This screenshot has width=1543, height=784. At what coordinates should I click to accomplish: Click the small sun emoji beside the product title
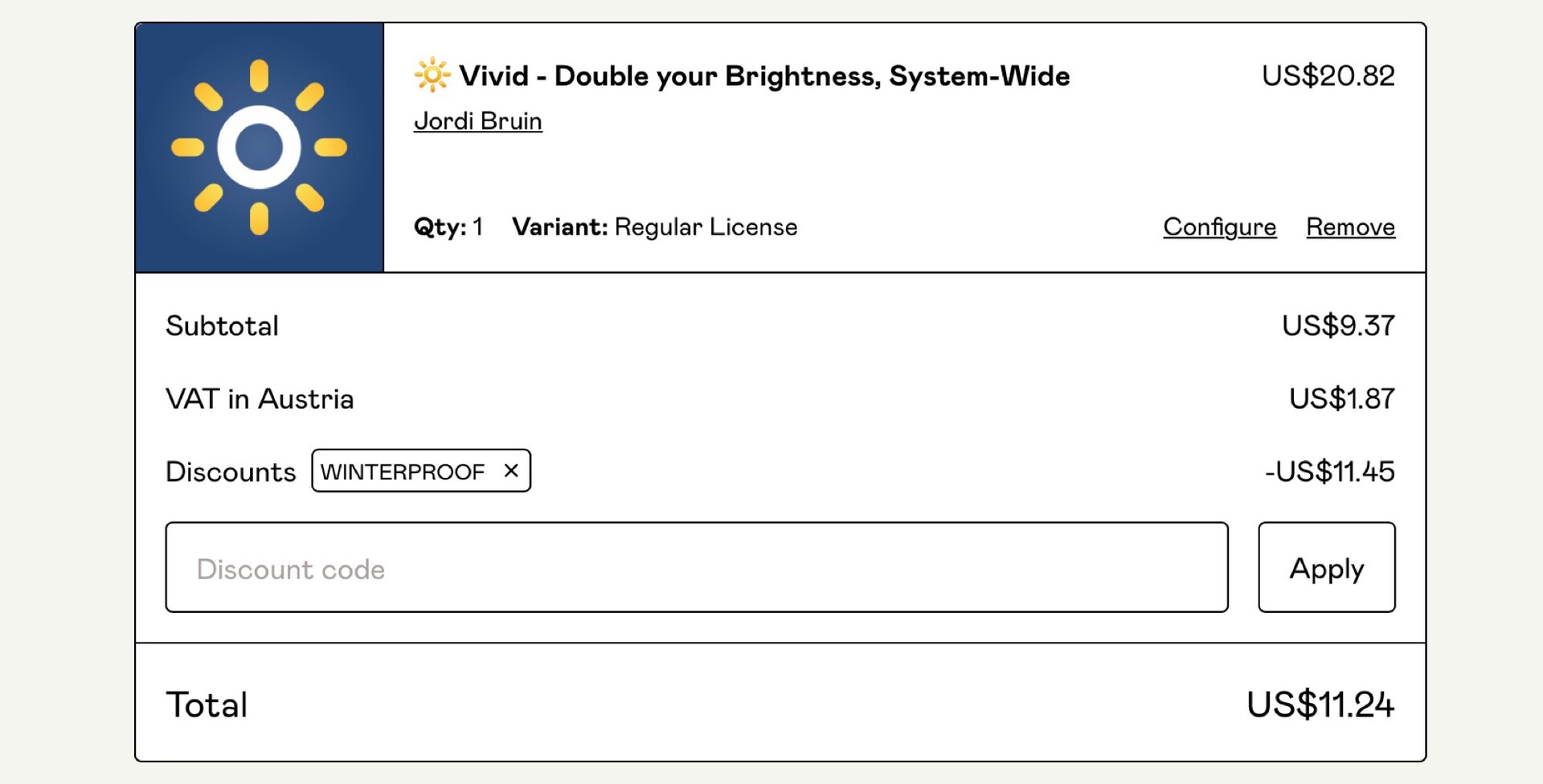click(x=432, y=76)
